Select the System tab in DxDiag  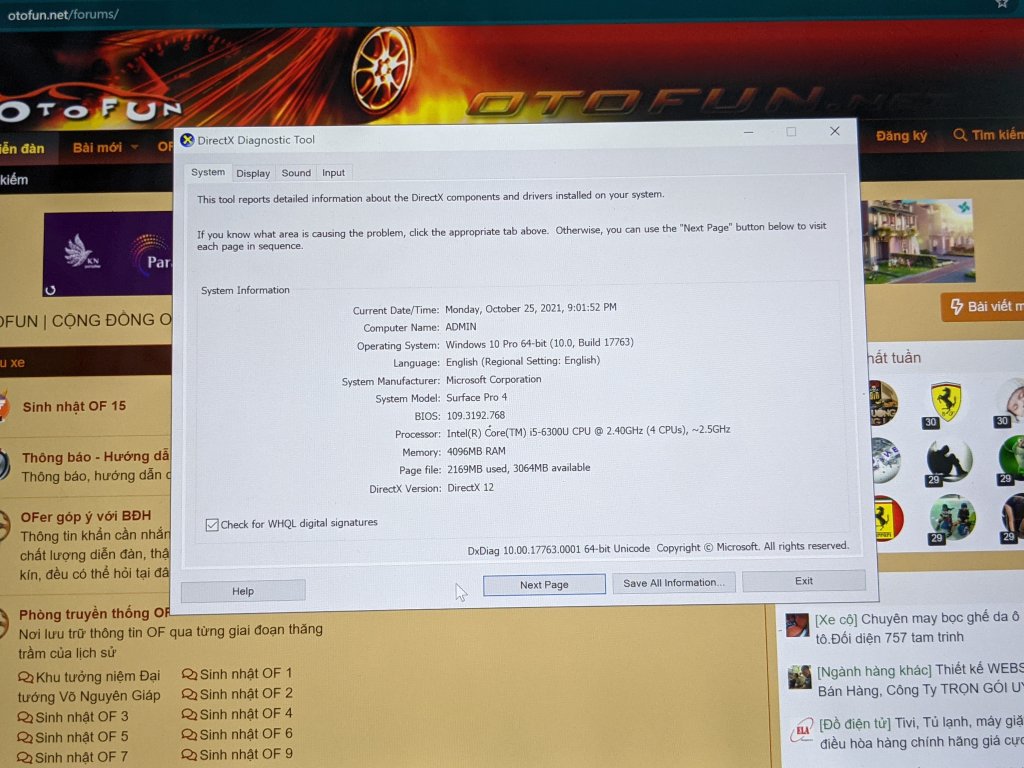[208, 172]
